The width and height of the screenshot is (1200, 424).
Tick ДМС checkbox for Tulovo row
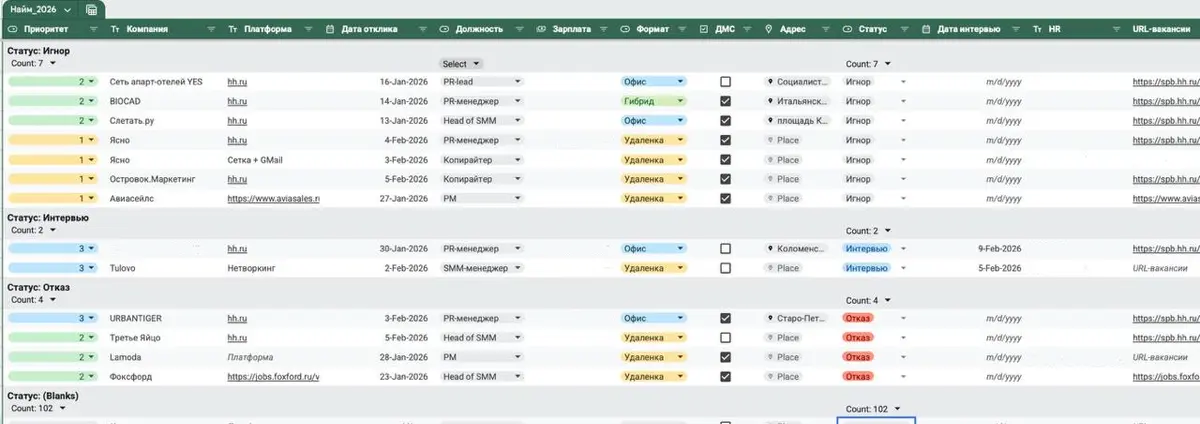point(725,268)
